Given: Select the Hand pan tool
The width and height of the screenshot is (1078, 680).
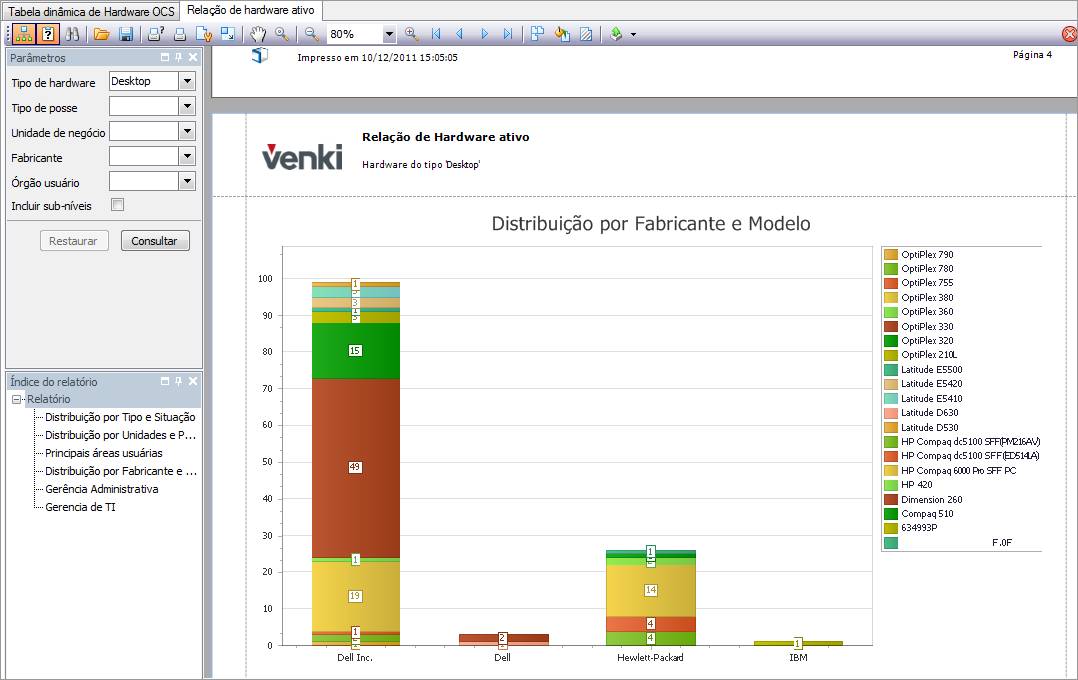Looking at the screenshot, I should point(258,34).
